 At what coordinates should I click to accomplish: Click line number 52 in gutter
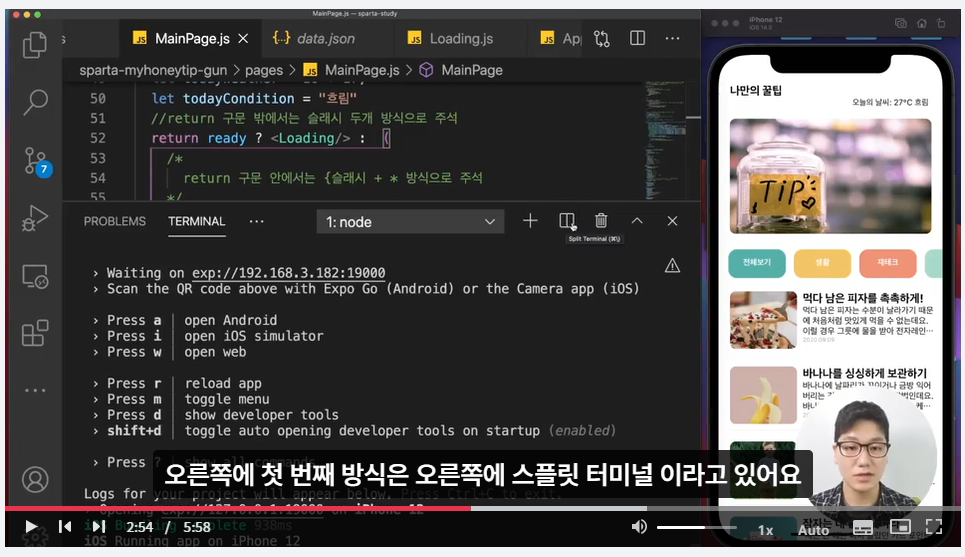[x=98, y=138]
